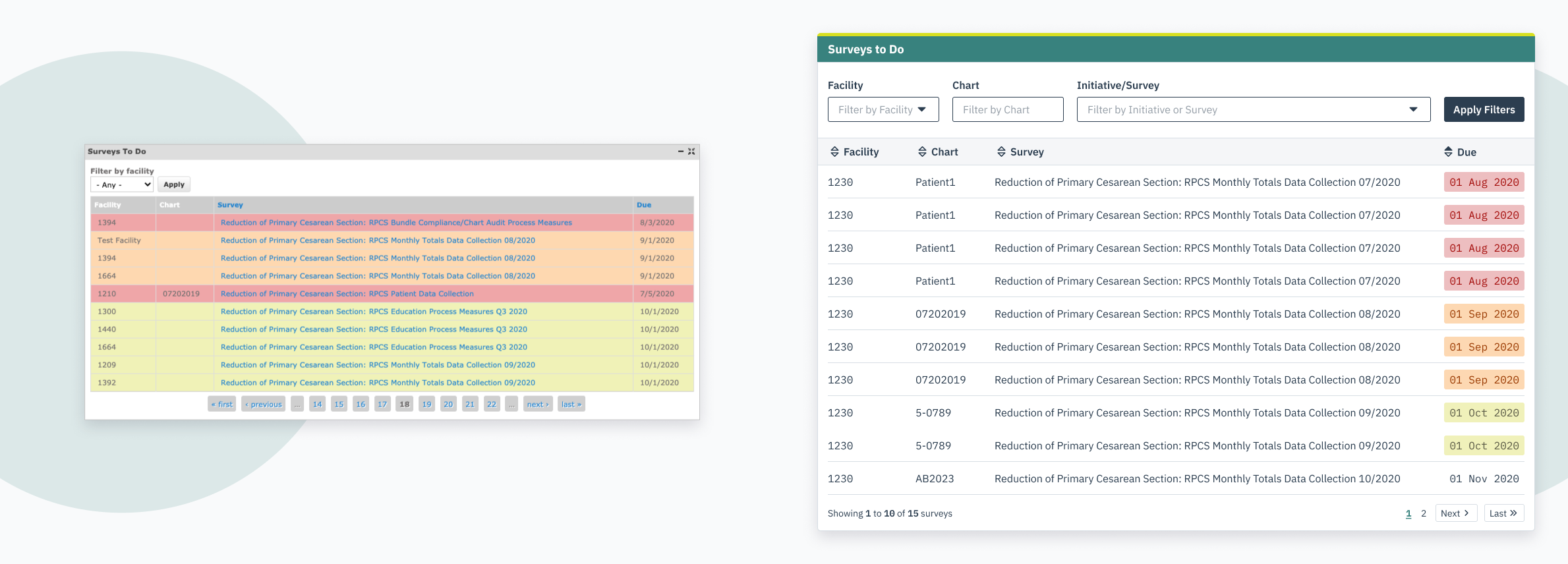Open page 14 in old pager
The height and width of the screenshot is (564, 1568).
click(x=317, y=404)
